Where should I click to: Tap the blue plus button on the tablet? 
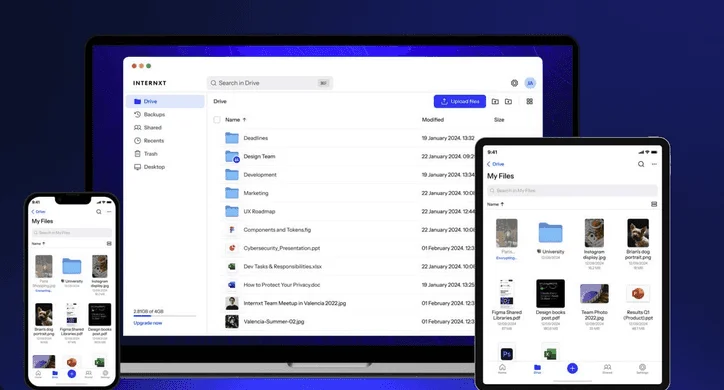tap(572, 368)
